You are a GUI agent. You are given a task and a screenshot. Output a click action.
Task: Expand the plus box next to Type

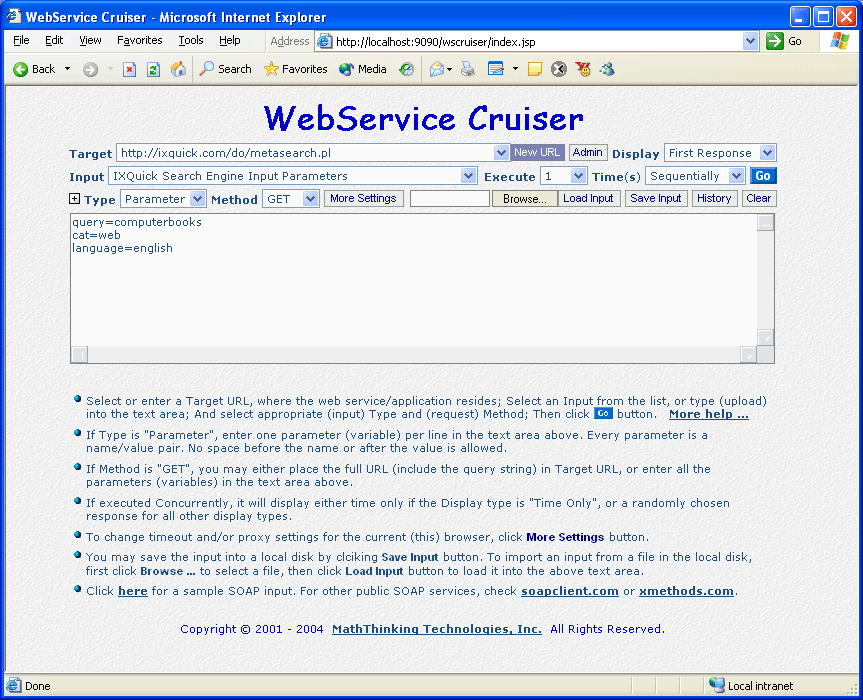pyautogui.click(x=75, y=199)
